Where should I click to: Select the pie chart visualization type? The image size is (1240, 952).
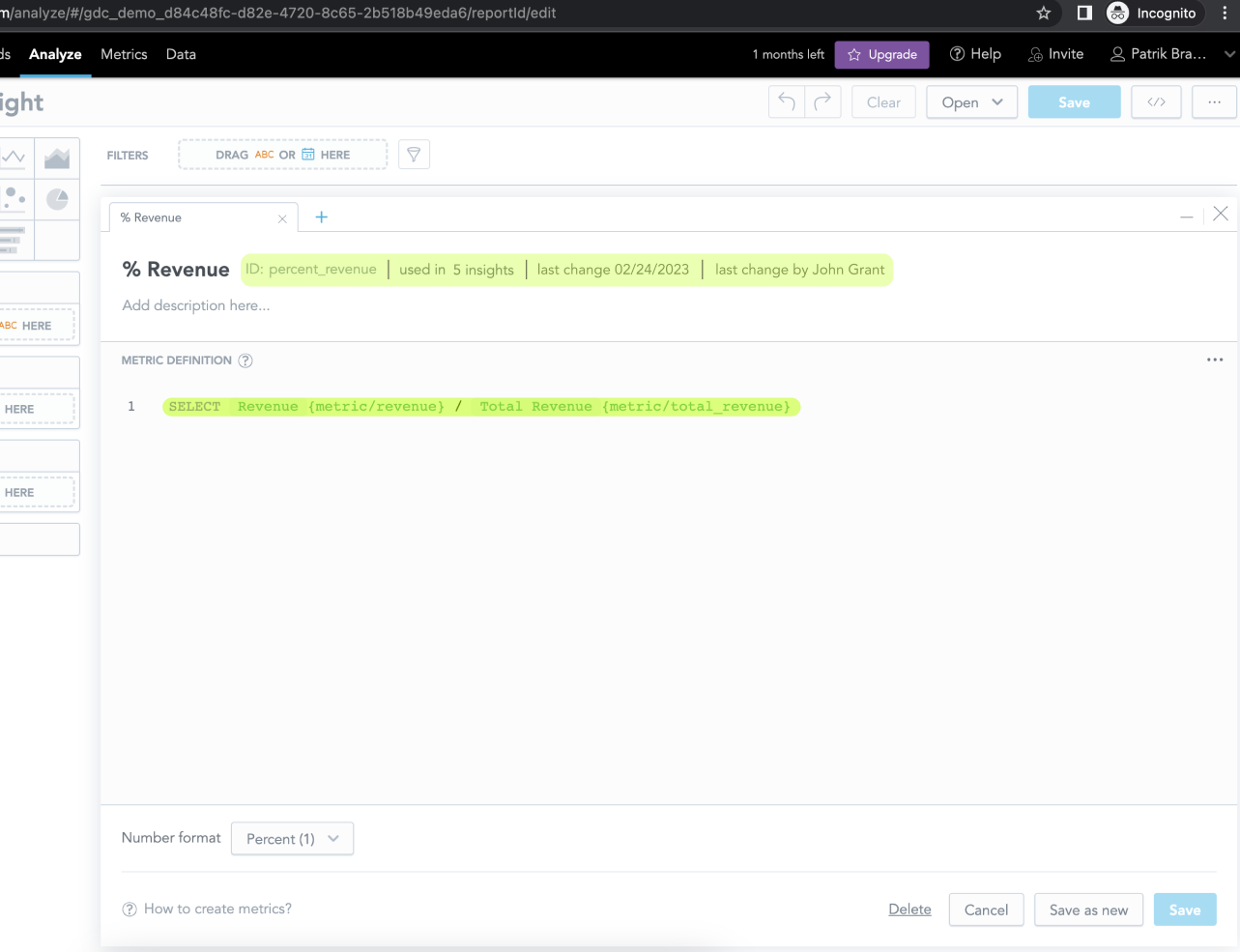pos(57,199)
